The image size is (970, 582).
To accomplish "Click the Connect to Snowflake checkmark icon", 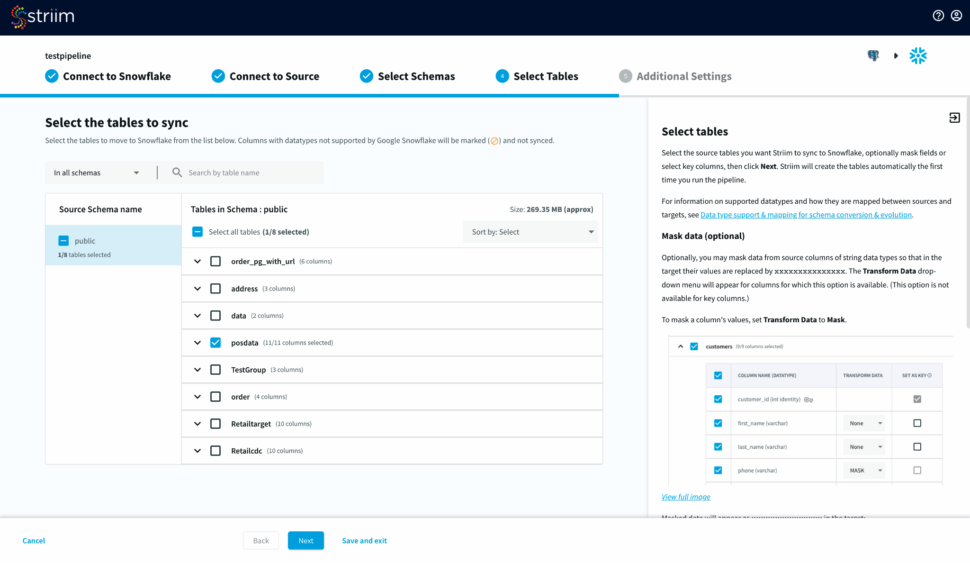I will [x=52, y=76].
